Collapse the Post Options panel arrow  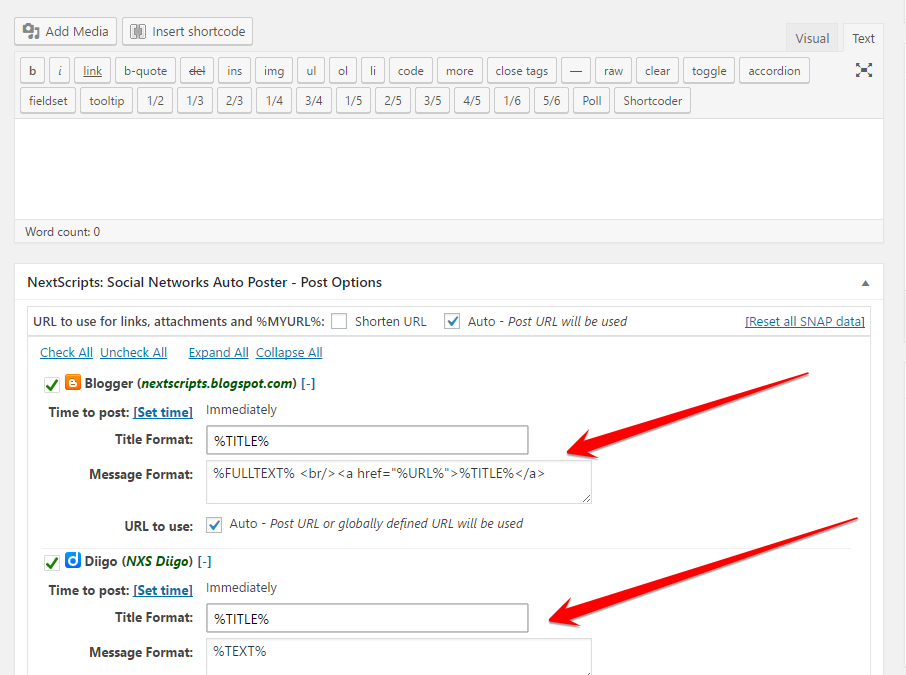click(x=865, y=283)
